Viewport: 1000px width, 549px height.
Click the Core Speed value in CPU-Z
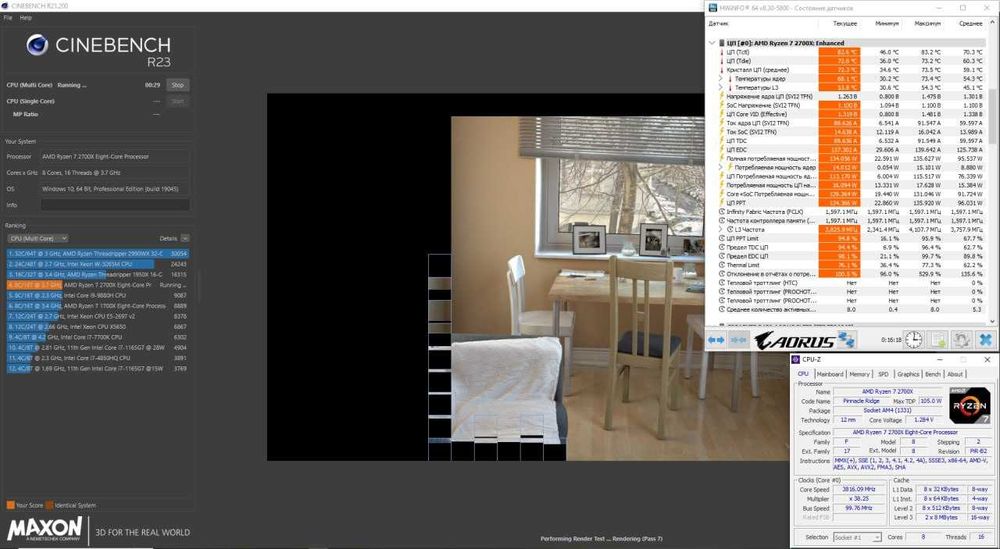tap(859, 489)
